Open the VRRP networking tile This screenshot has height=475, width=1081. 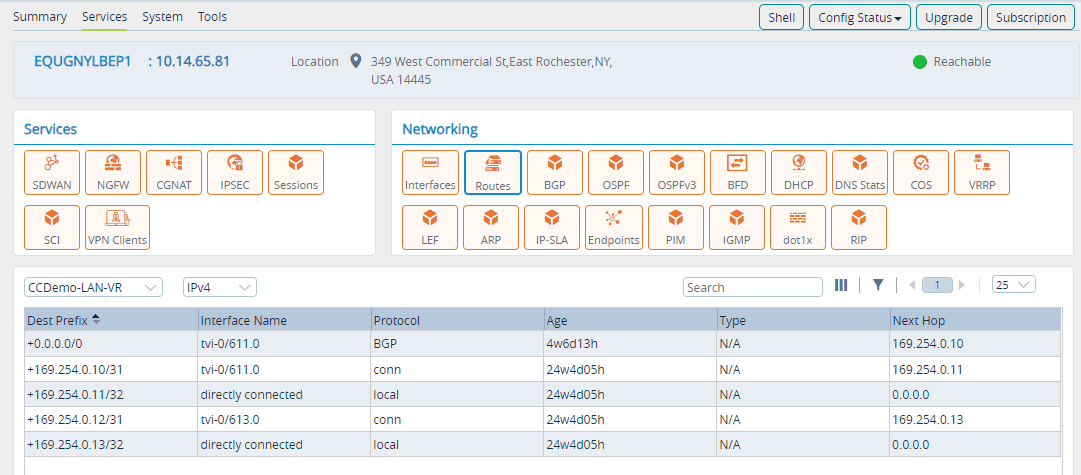coord(982,172)
